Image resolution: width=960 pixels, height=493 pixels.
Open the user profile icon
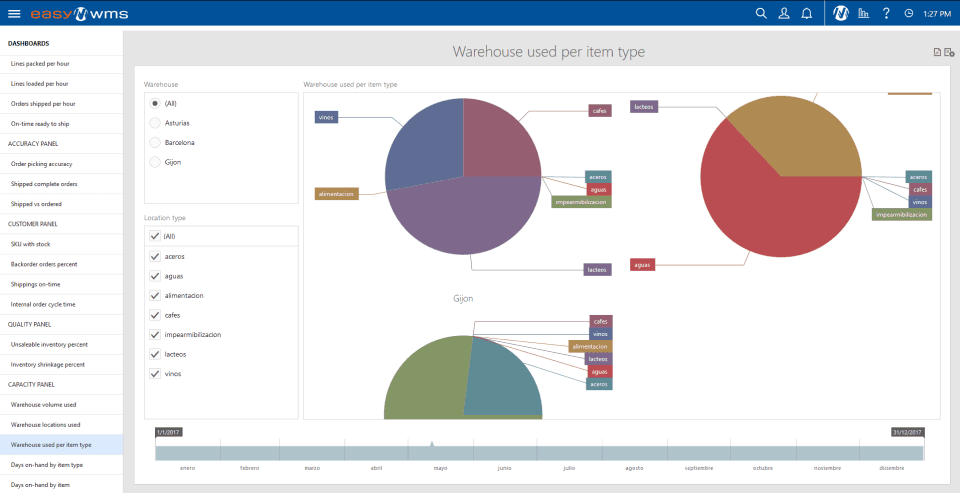pos(784,13)
